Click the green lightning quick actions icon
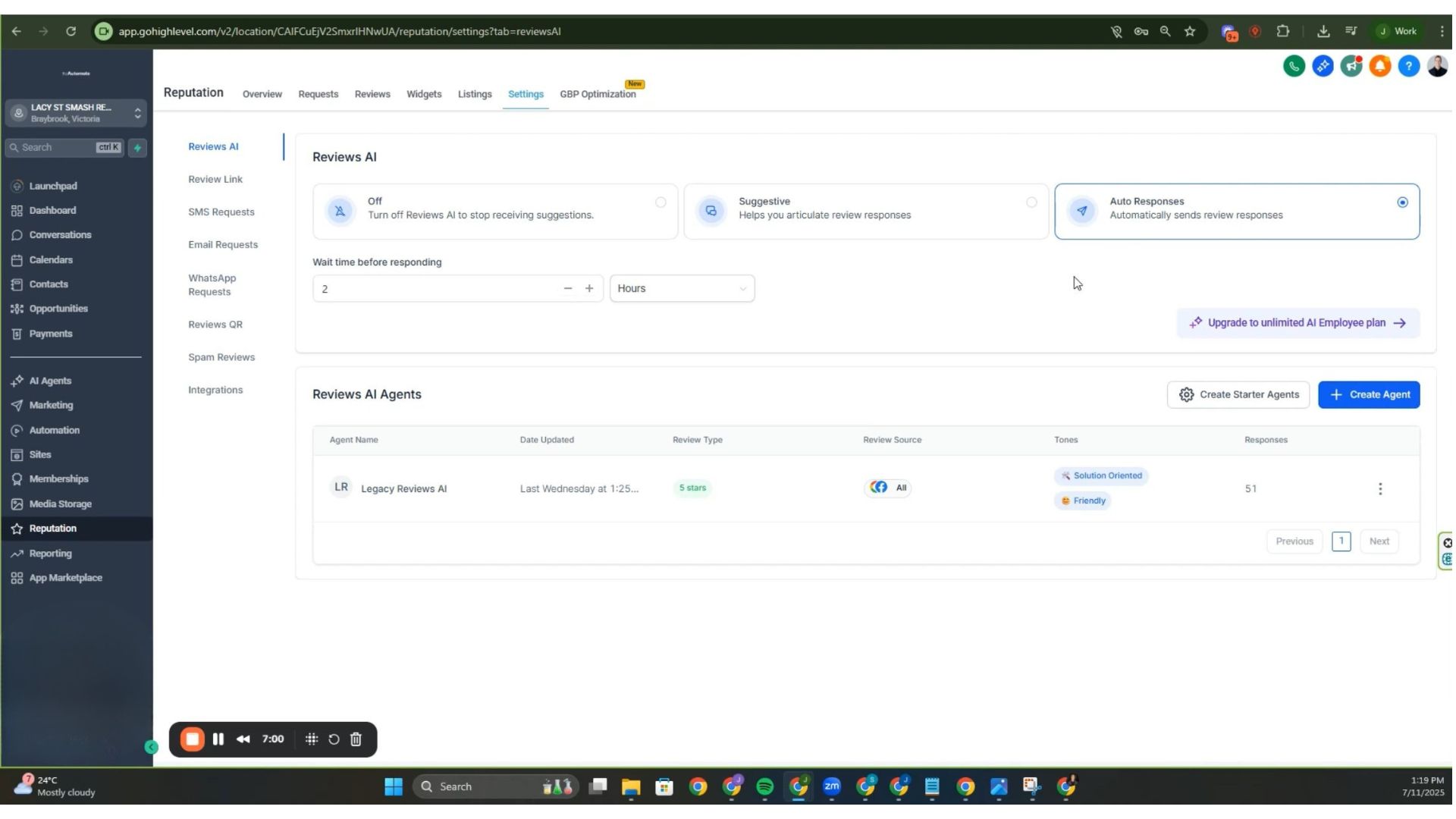Image resolution: width=1456 pixels, height=819 pixels. click(137, 148)
